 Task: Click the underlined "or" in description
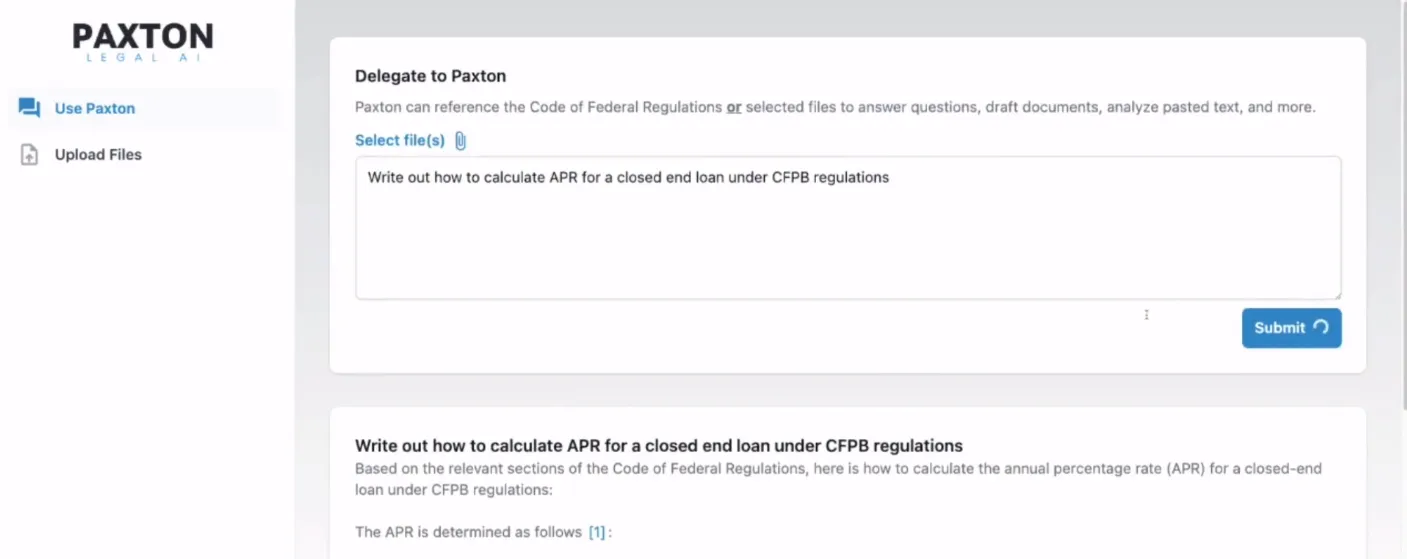733,107
